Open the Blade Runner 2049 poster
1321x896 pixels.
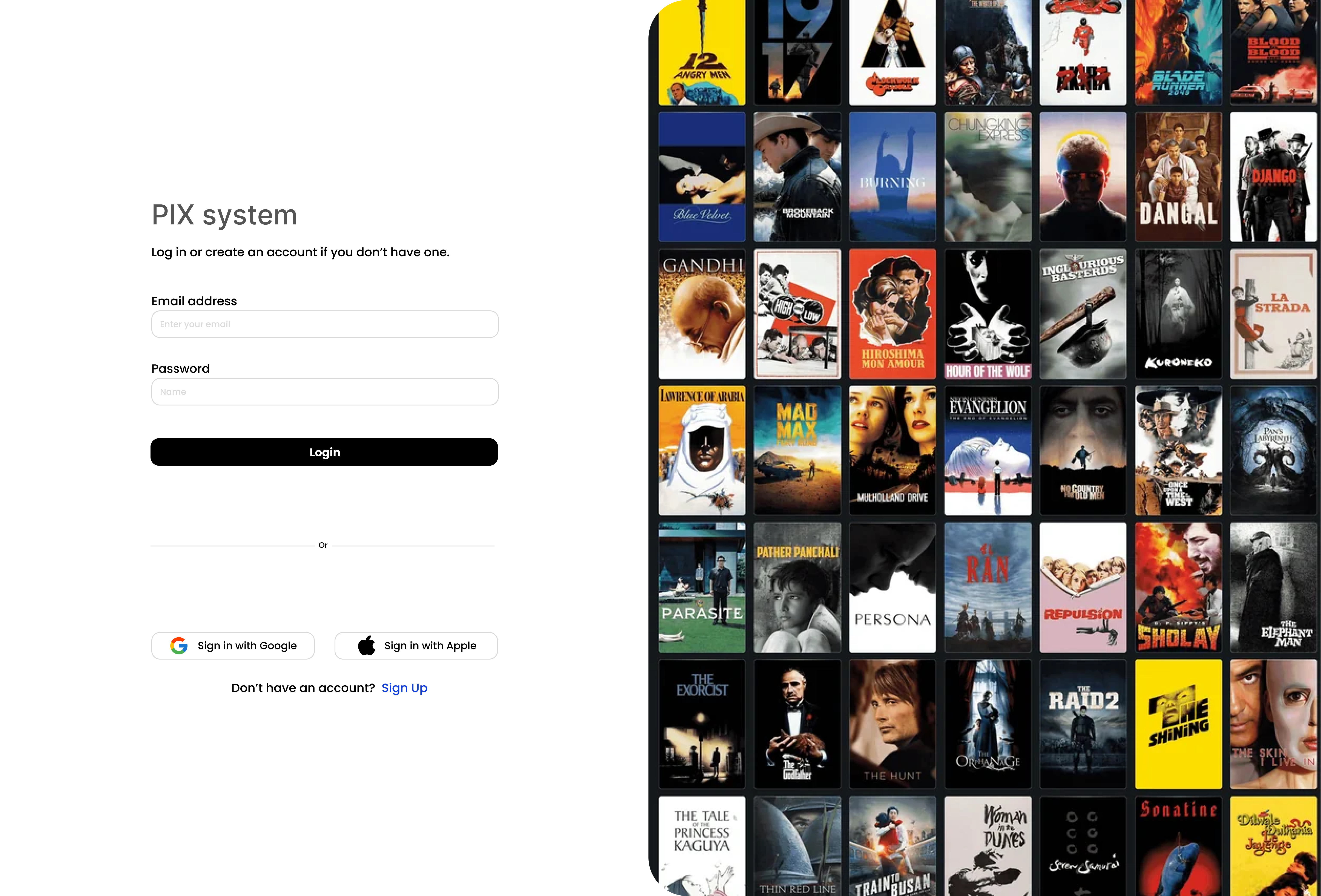(1178, 52)
